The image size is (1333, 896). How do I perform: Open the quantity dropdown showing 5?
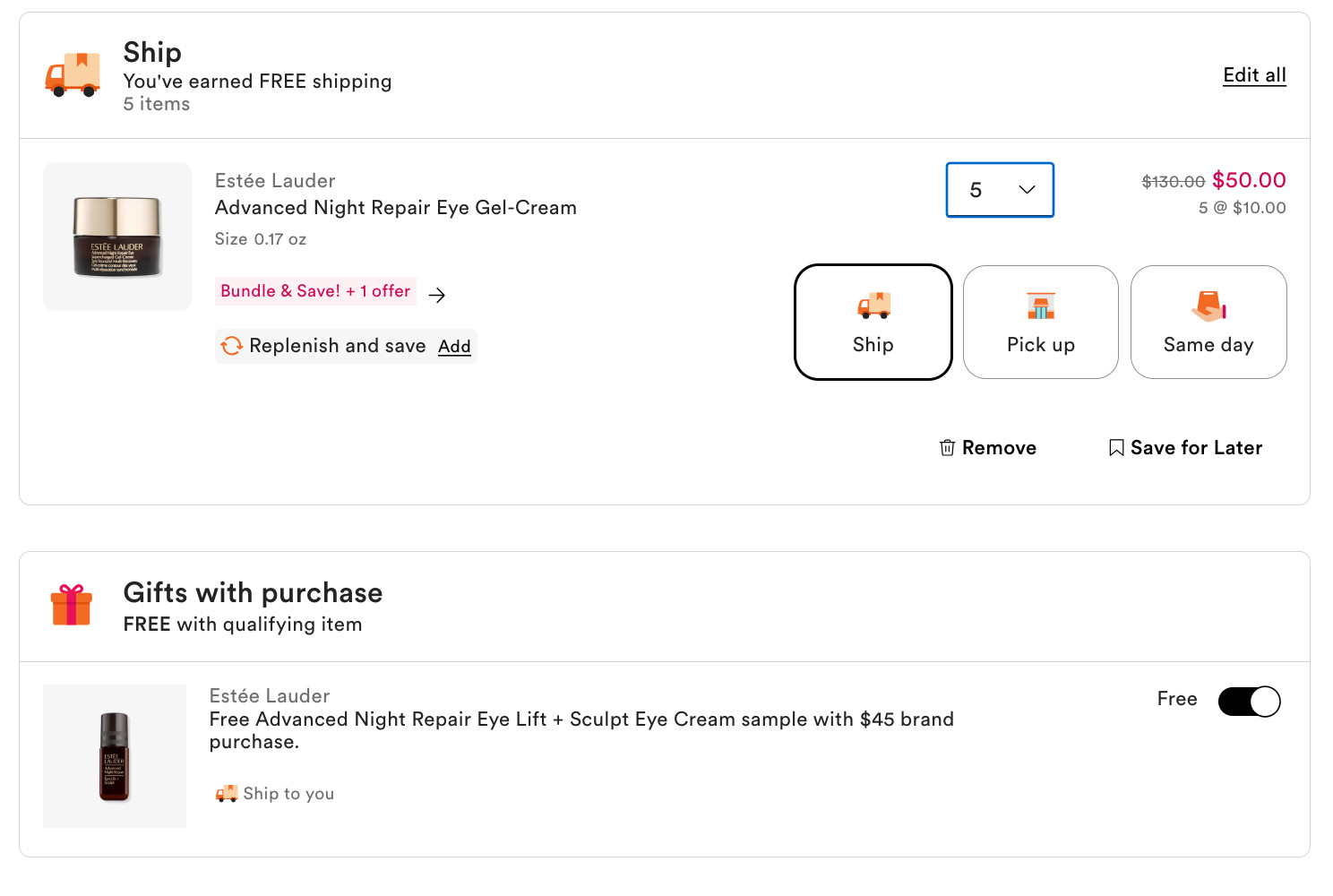pyautogui.click(x=1000, y=190)
